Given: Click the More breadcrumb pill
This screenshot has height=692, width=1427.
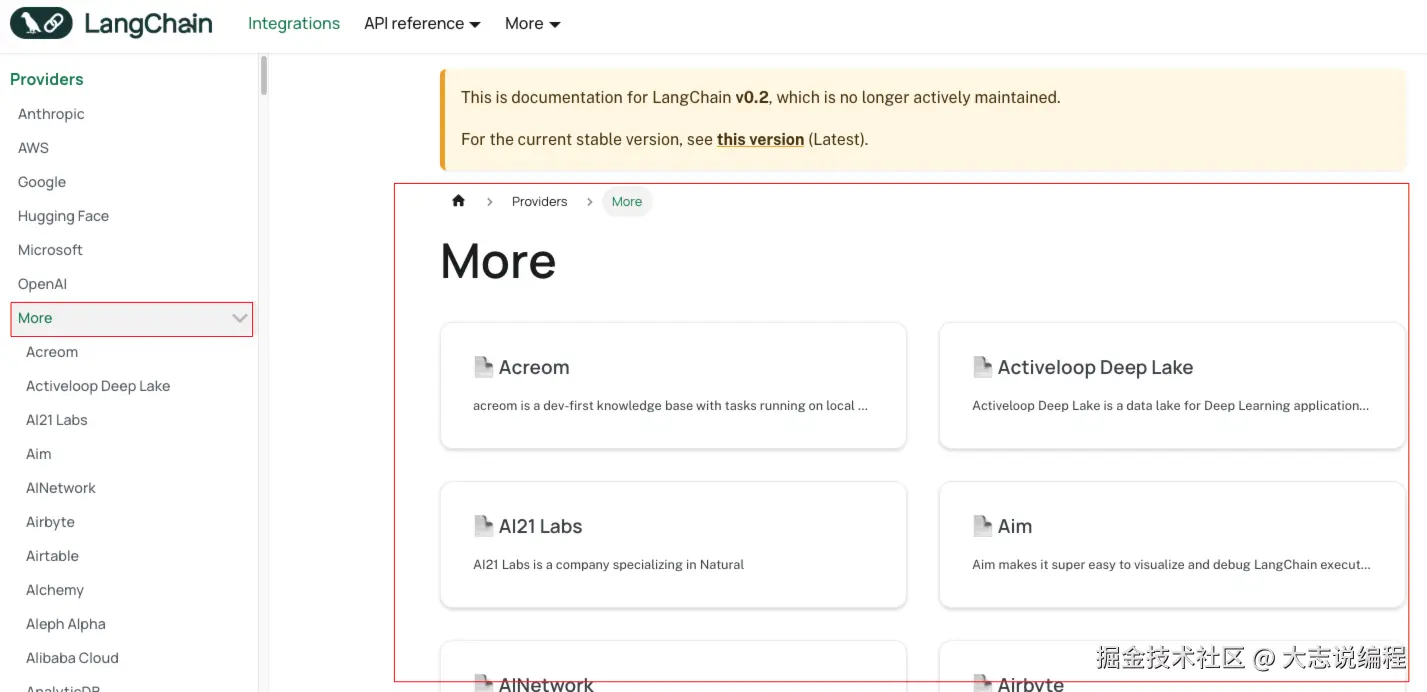Looking at the screenshot, I should [x=627, y=202].
